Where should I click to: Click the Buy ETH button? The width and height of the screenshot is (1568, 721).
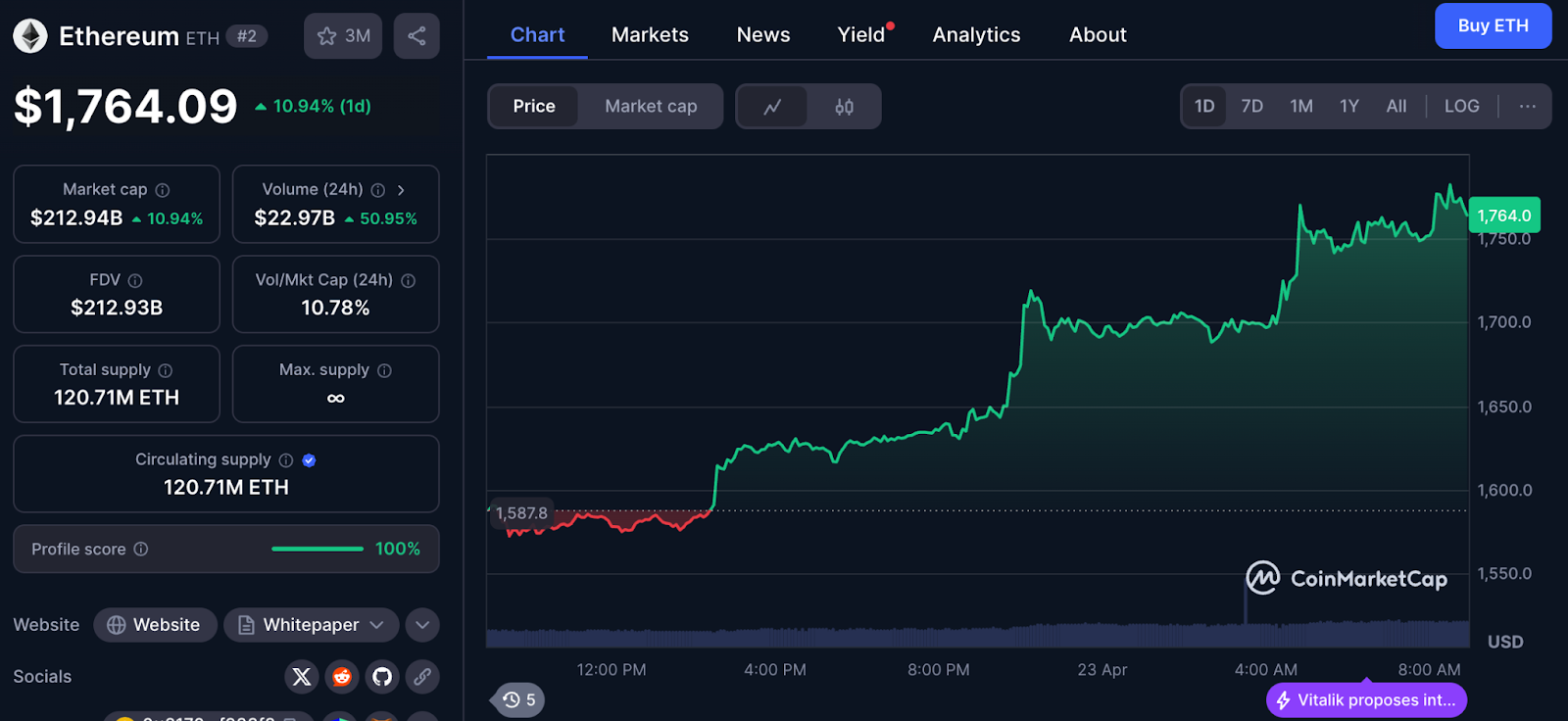(1493, 26)
